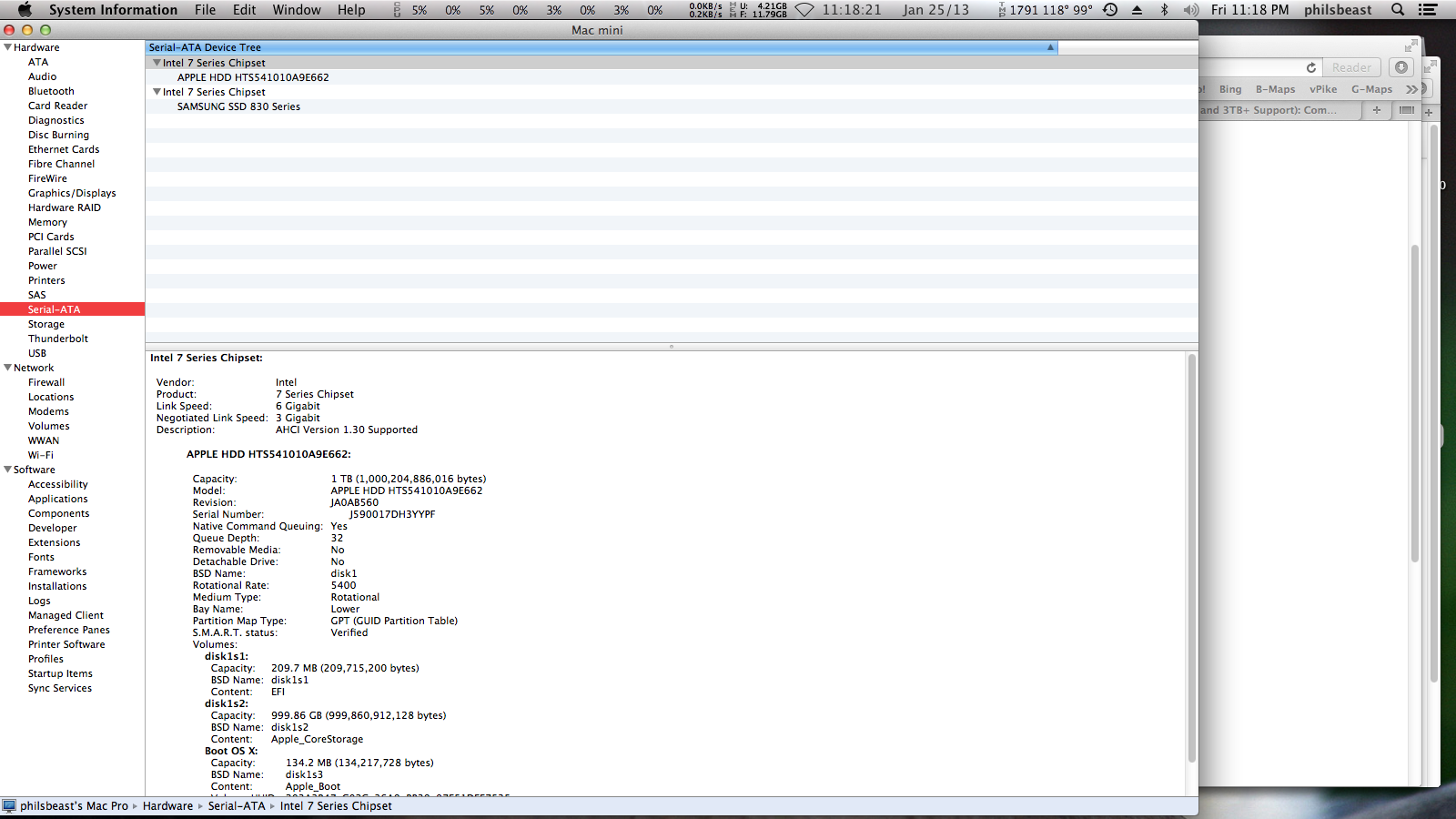
Task: Open the Help menu
Action: point(351,10)
